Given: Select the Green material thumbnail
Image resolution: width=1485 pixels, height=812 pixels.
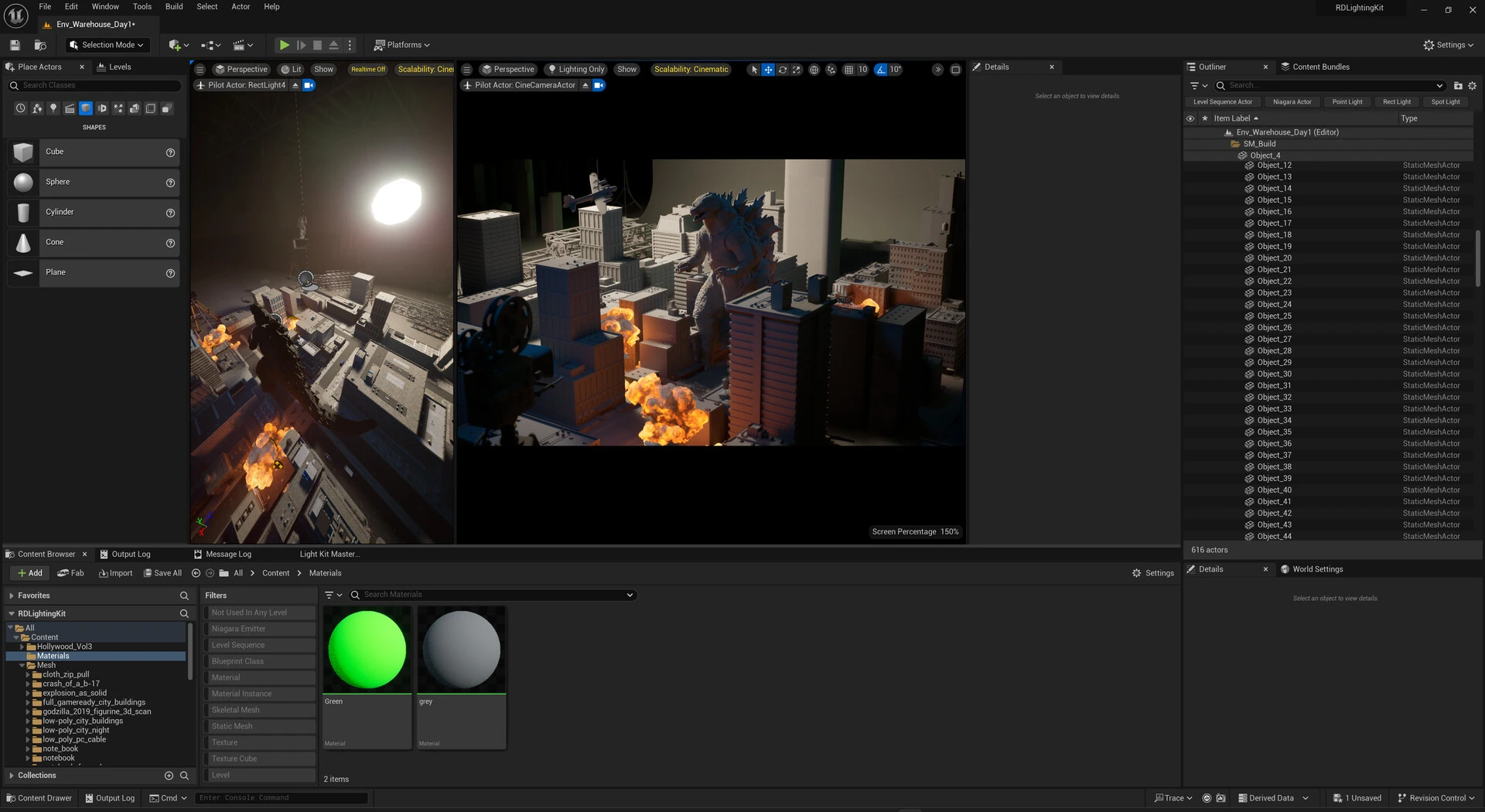Looking at the screenshot, I should 367,650.
